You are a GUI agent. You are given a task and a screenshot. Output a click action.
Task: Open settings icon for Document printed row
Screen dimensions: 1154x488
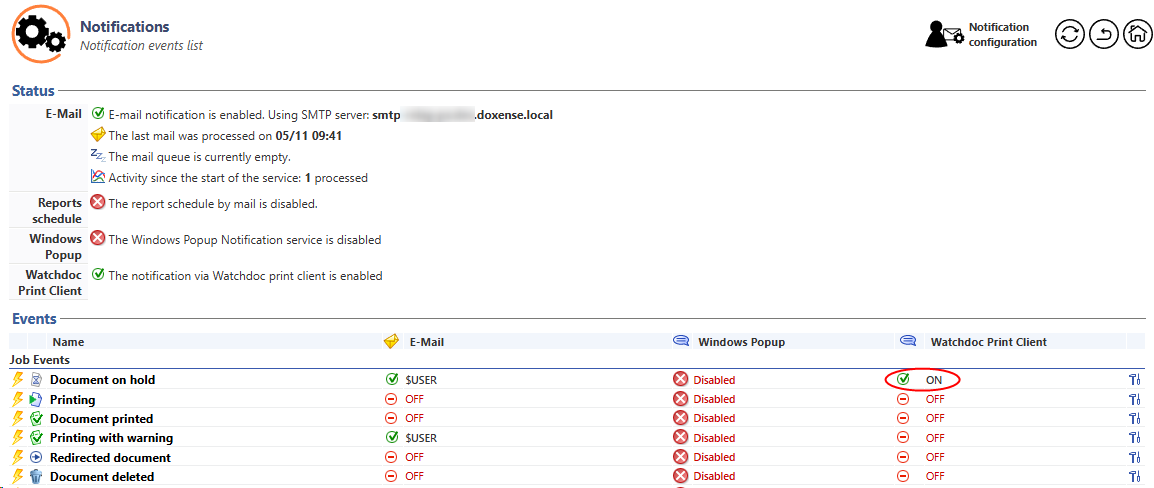point(1134,419)
